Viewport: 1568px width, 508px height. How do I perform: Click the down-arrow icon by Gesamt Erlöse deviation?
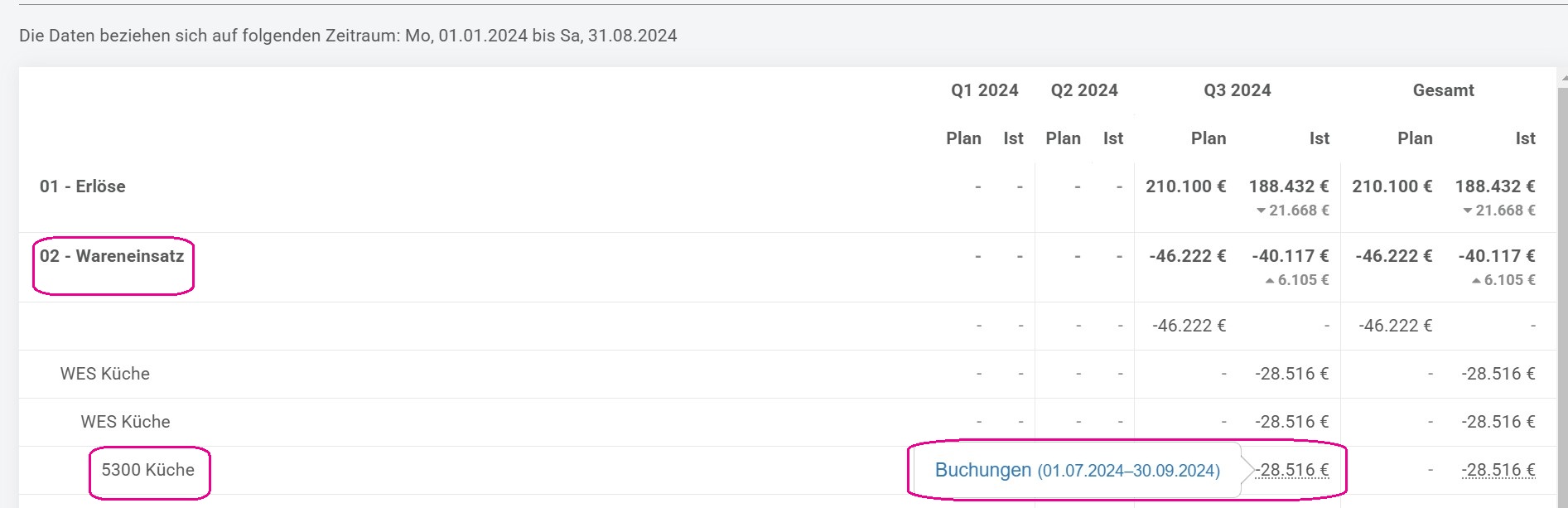1467,210
